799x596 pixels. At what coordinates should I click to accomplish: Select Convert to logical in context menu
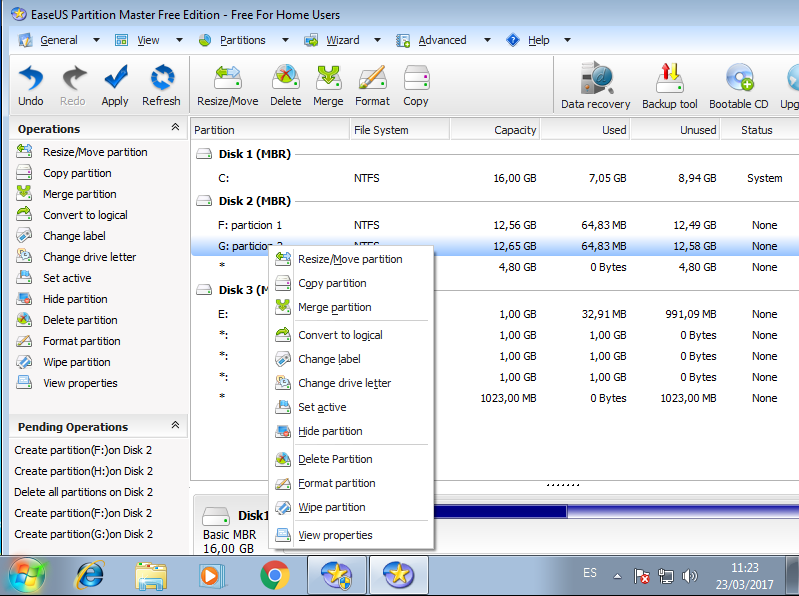[x=351, y=335]
